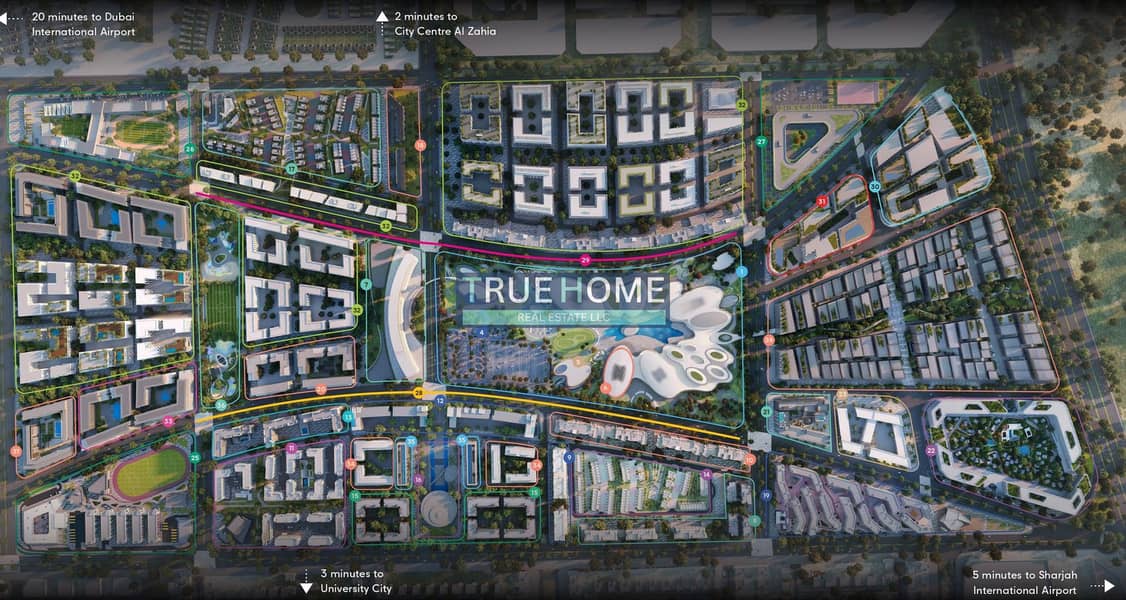Select the pink number 33 zone marker

[168, 421]
